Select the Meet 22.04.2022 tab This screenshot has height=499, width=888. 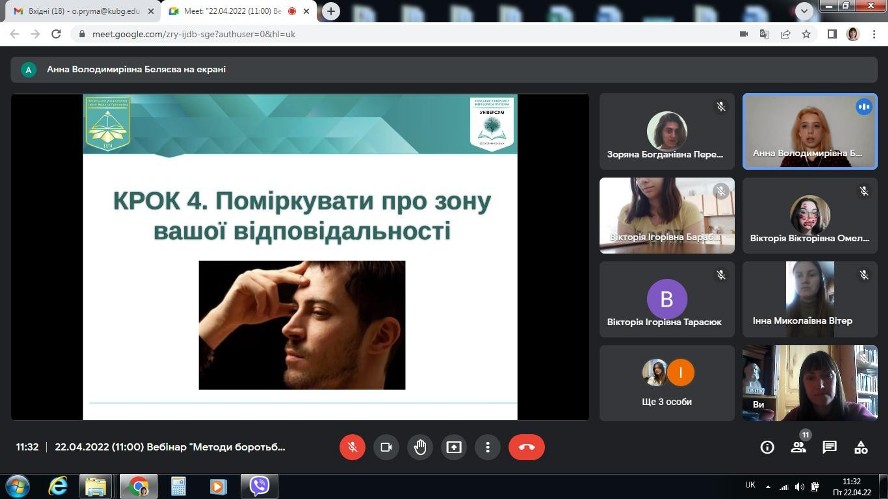pyautogui.click(x=232, y=11)
